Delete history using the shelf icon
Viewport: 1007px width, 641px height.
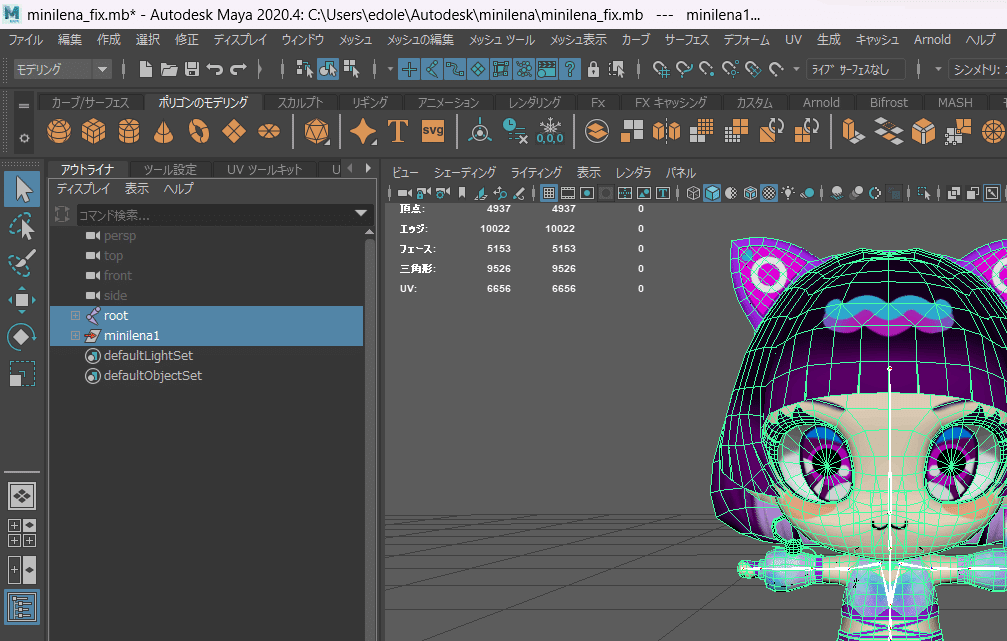click(514, 131)
